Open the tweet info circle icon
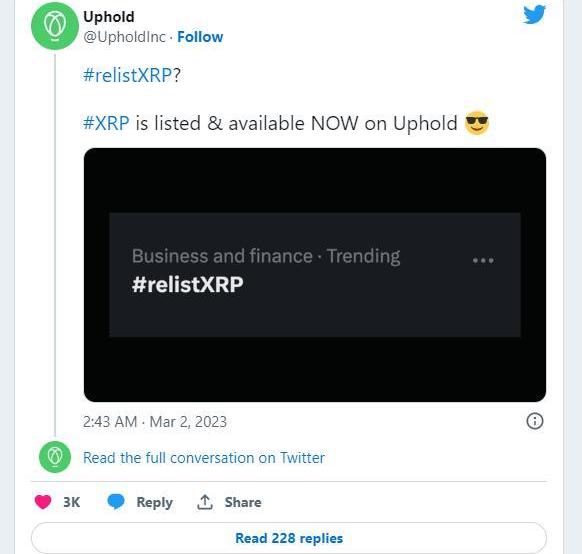This screenshot has height=554, width=582. click(535, 421)
